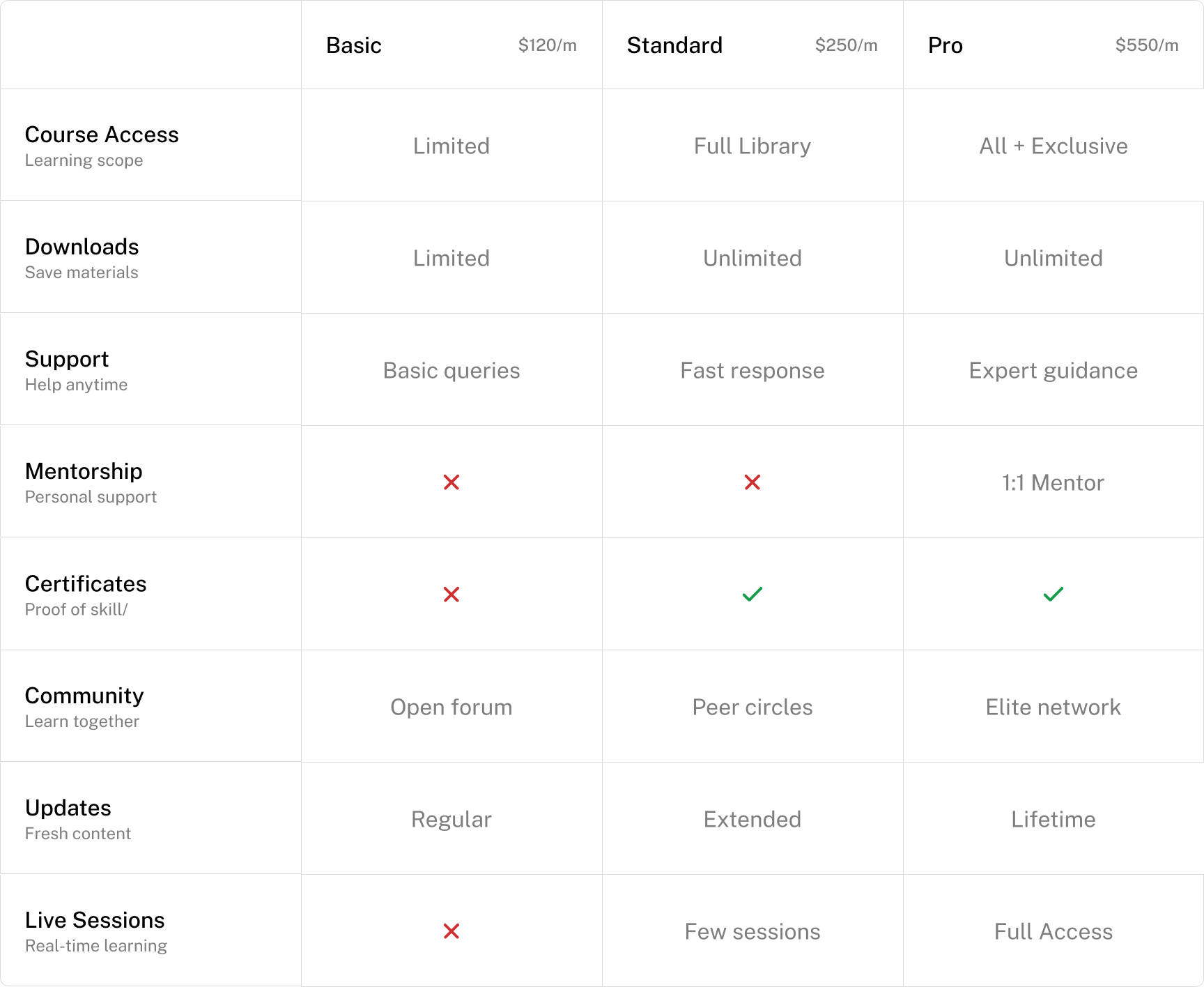Click the Few sessions cell
Viewport: 1204px width, 987px height.
point(752,931)
